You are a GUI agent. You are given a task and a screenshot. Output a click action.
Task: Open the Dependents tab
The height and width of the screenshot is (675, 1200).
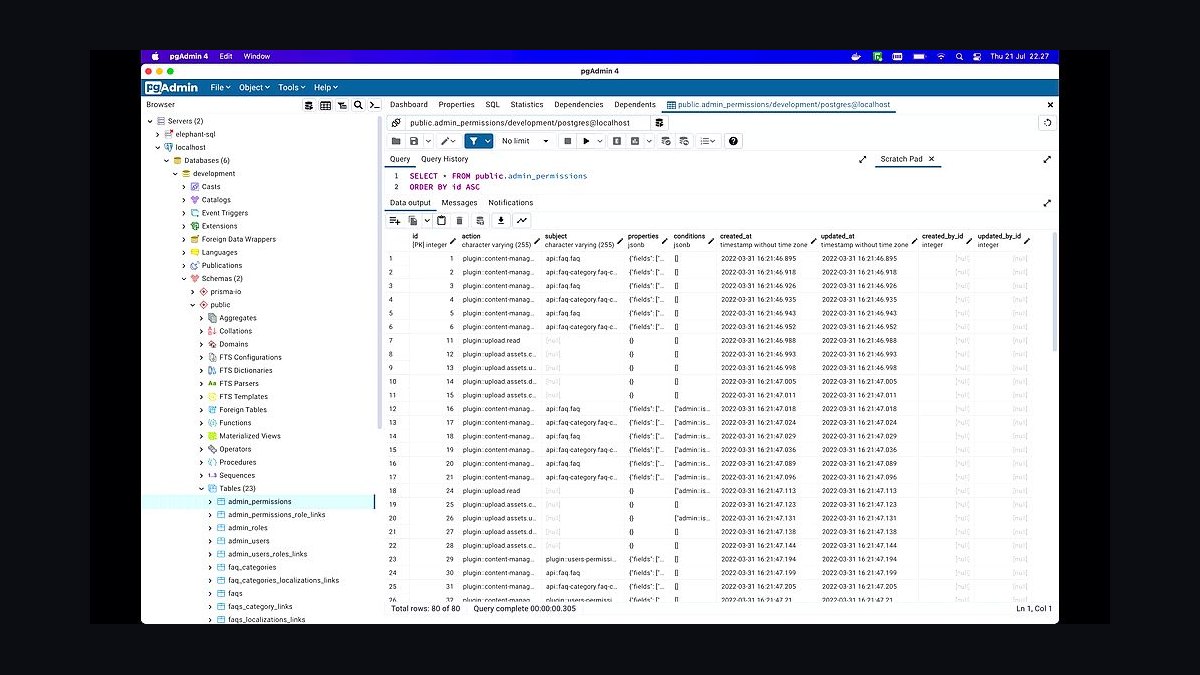635,105
